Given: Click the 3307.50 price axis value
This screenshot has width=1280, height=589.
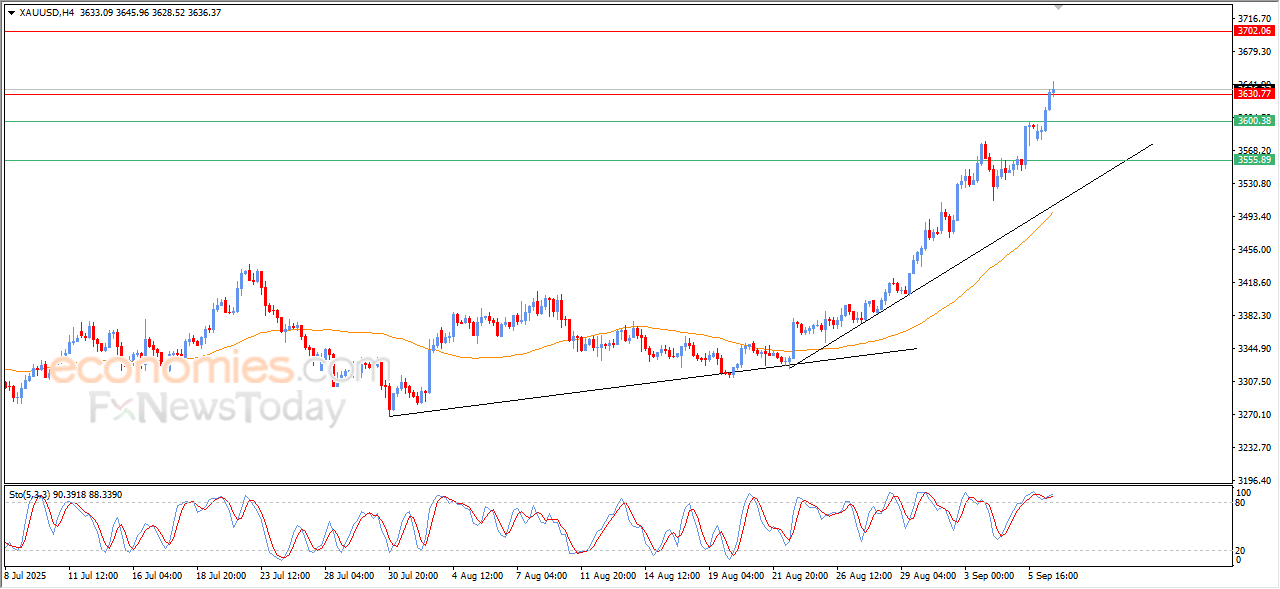Looking at the screenshot, I should click(1254, 382).
